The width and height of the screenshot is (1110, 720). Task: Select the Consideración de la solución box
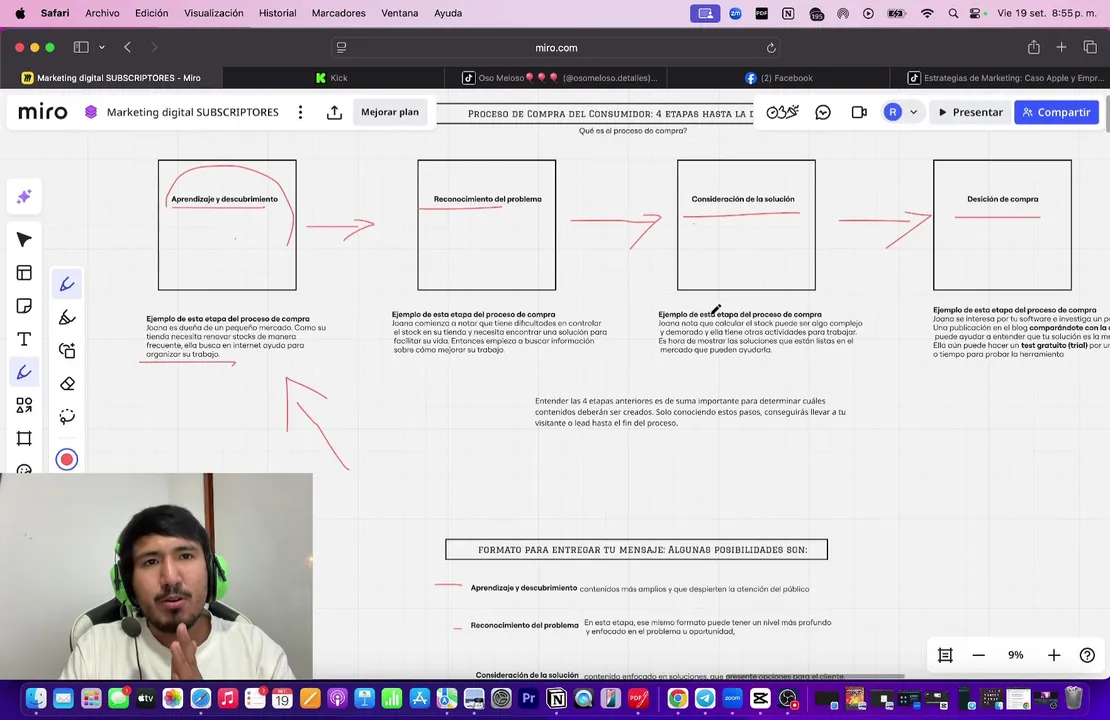click(746, 225)
